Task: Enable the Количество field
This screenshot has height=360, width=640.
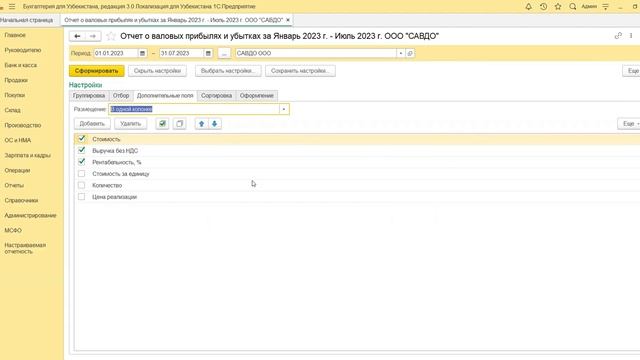Action: 82,185
